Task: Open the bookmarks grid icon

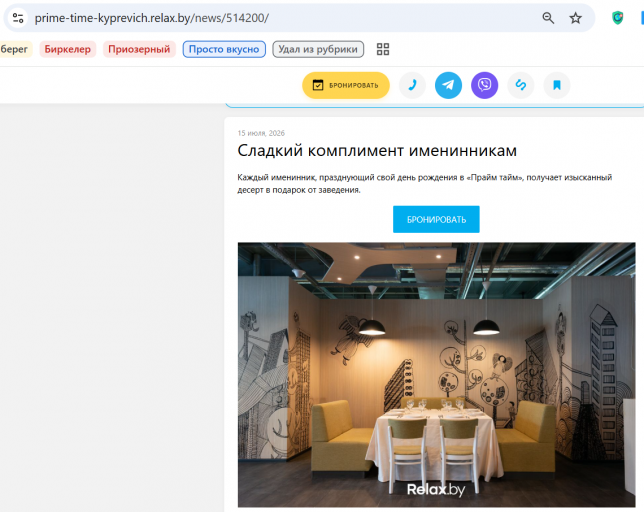Action: pyautogui.click(x=383, y=49)
